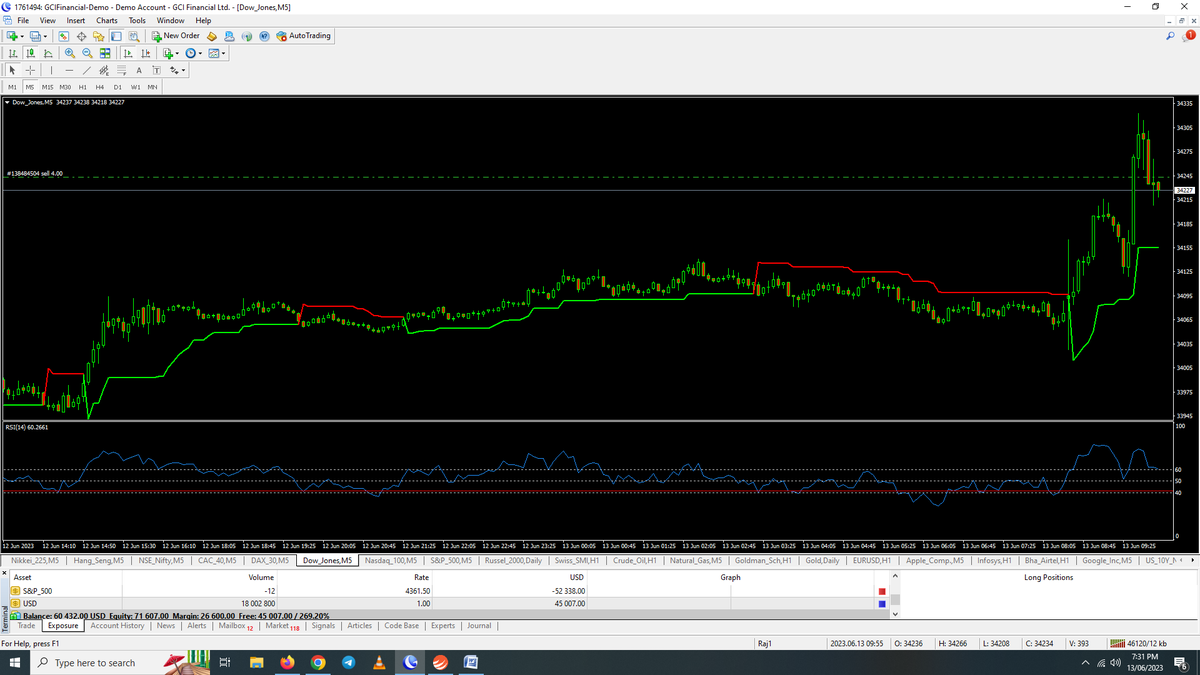Toggle the Terminal window icon

point(116,36)
